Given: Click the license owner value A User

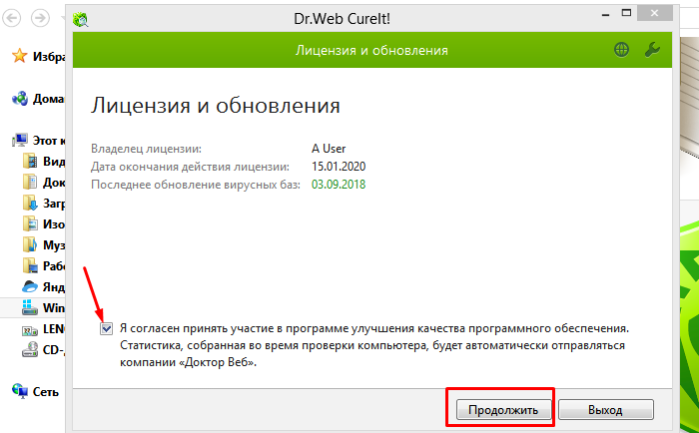Looking at the screenshot, I should pyautogui.click(x=329, y=148).
